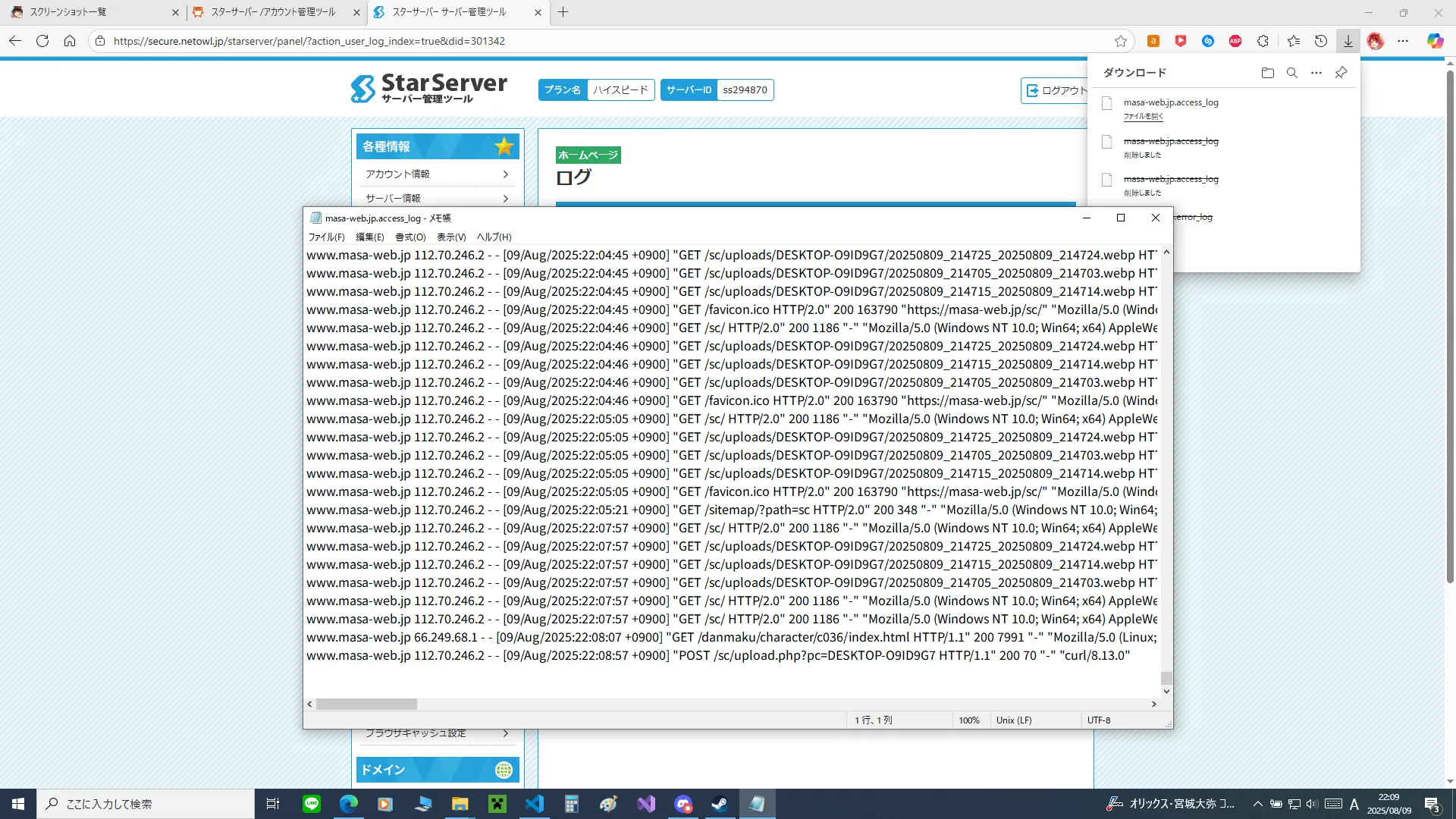Open downloads folder icon in download panel
The image size is (1456, 819).
click(x=1267, y=73)
